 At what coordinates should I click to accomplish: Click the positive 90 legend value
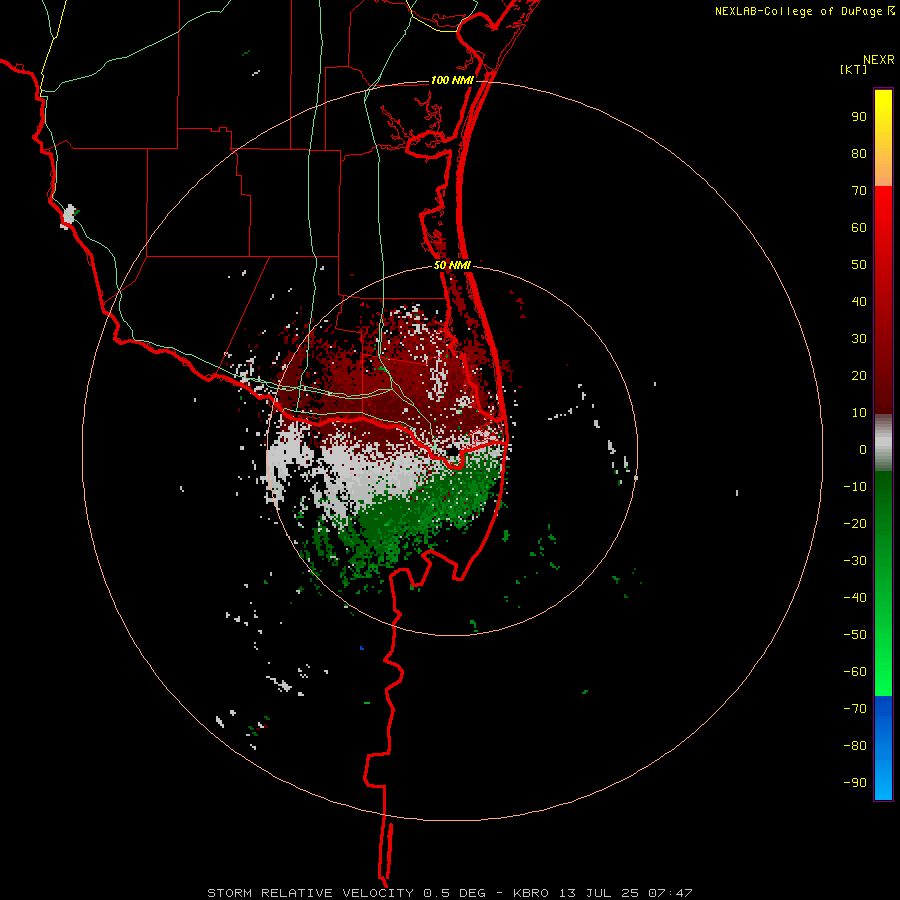[x=859, y=117]
